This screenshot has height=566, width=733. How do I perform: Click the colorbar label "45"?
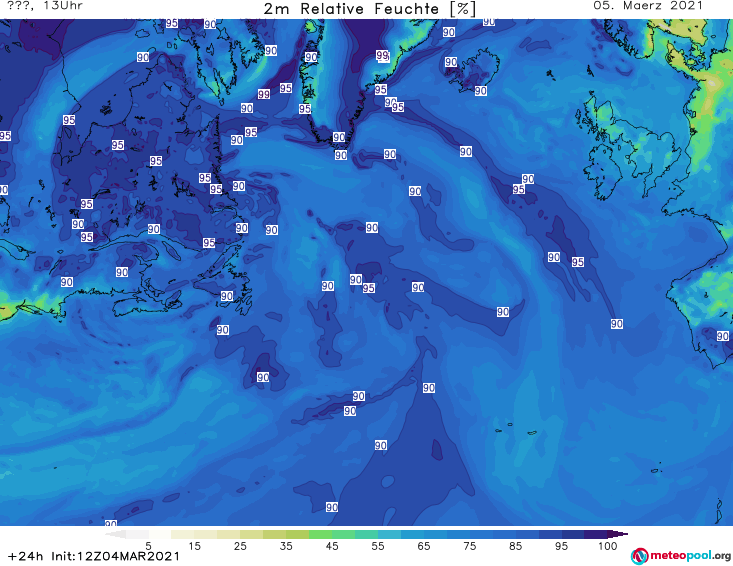tap(332, 546)
